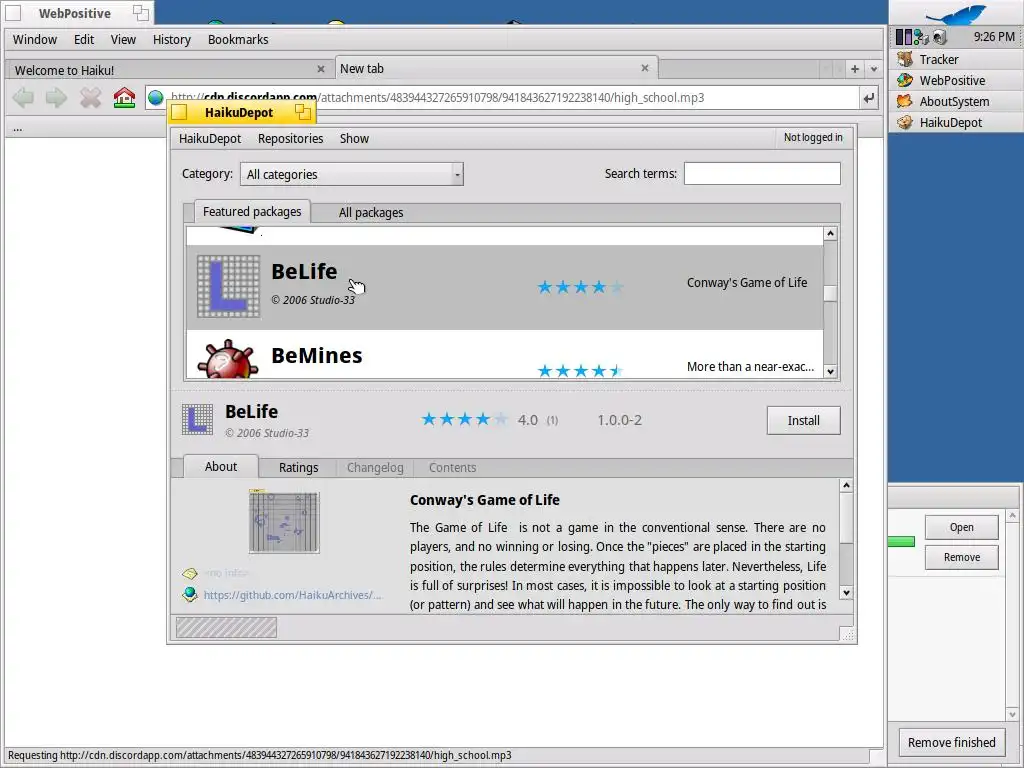This screenshot has width=1024, height=768.
Task: Click the Haiku leaf menu in Deskbar
Action: (955, 13)
